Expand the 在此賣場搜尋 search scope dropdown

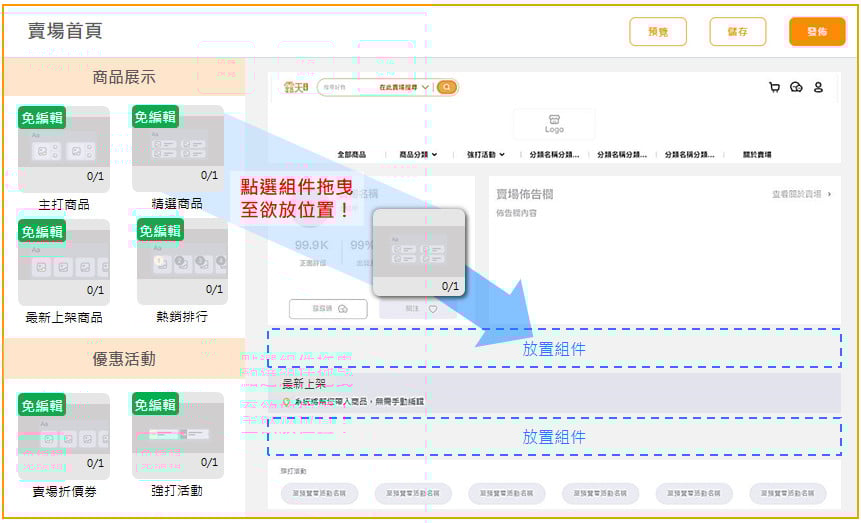pos(404,88)
